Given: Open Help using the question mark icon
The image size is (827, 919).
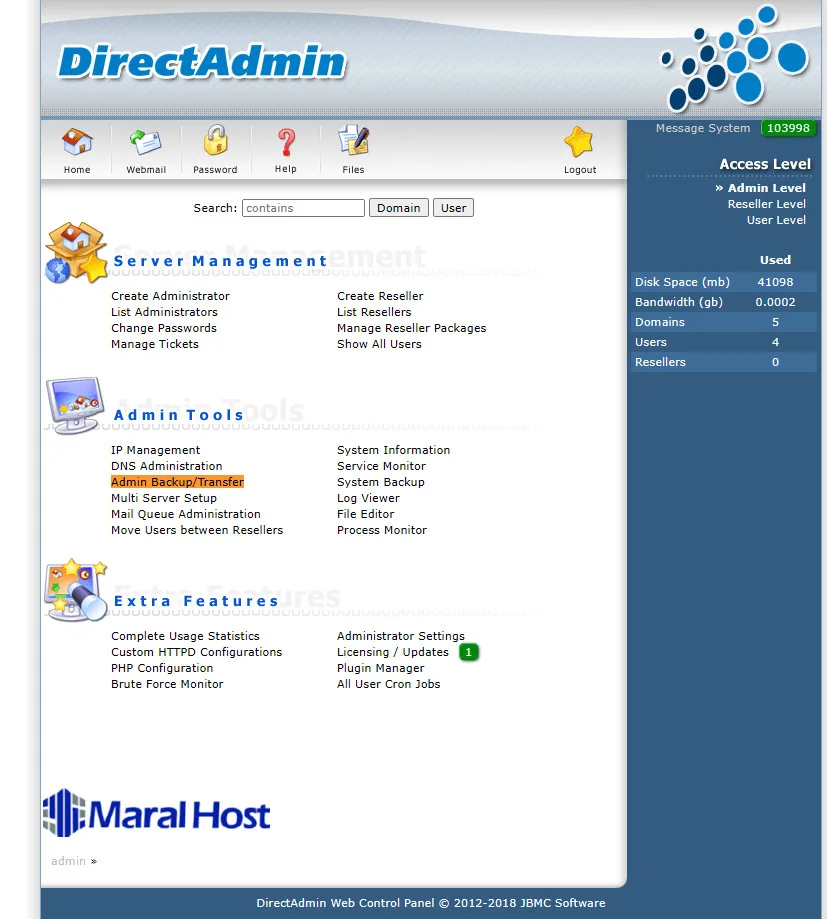Looking at the screenshot, I should tap(285, 148).
